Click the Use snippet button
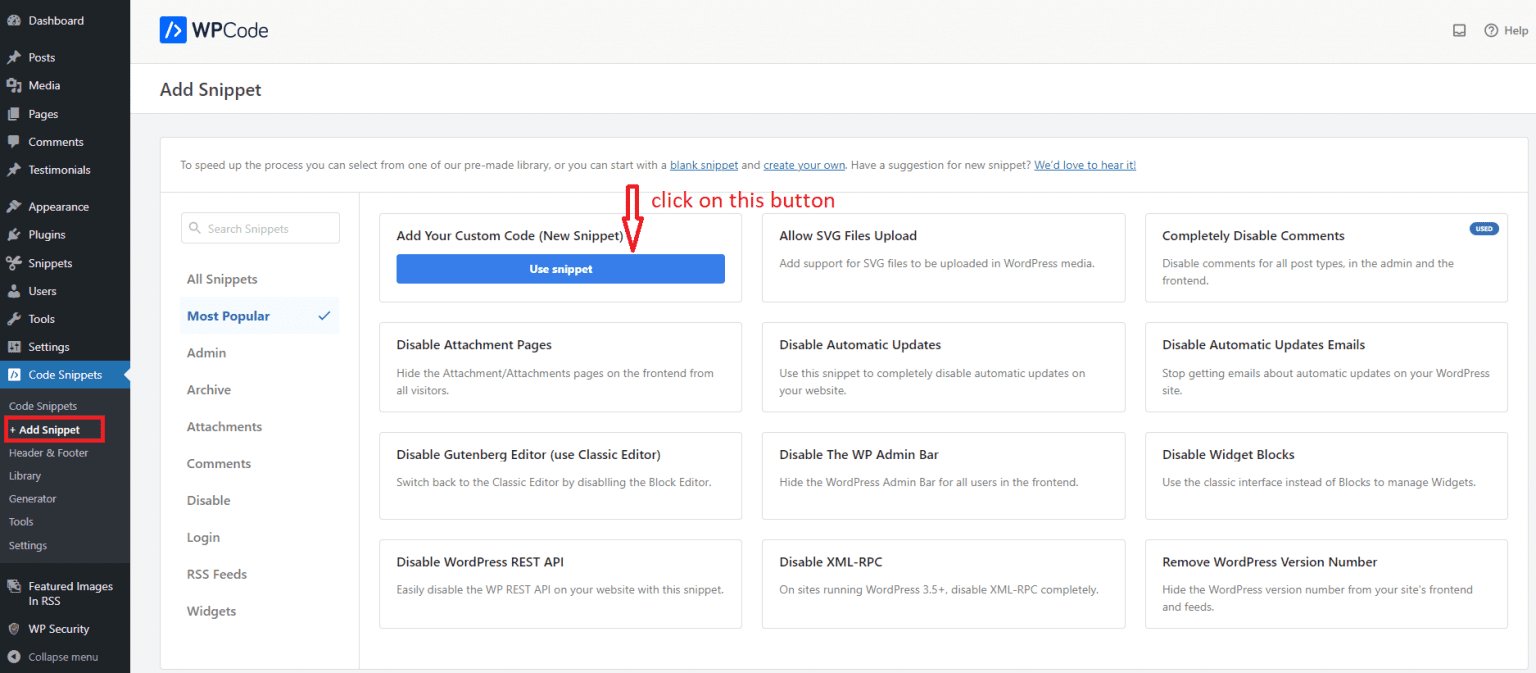 (x=560, y=268)
